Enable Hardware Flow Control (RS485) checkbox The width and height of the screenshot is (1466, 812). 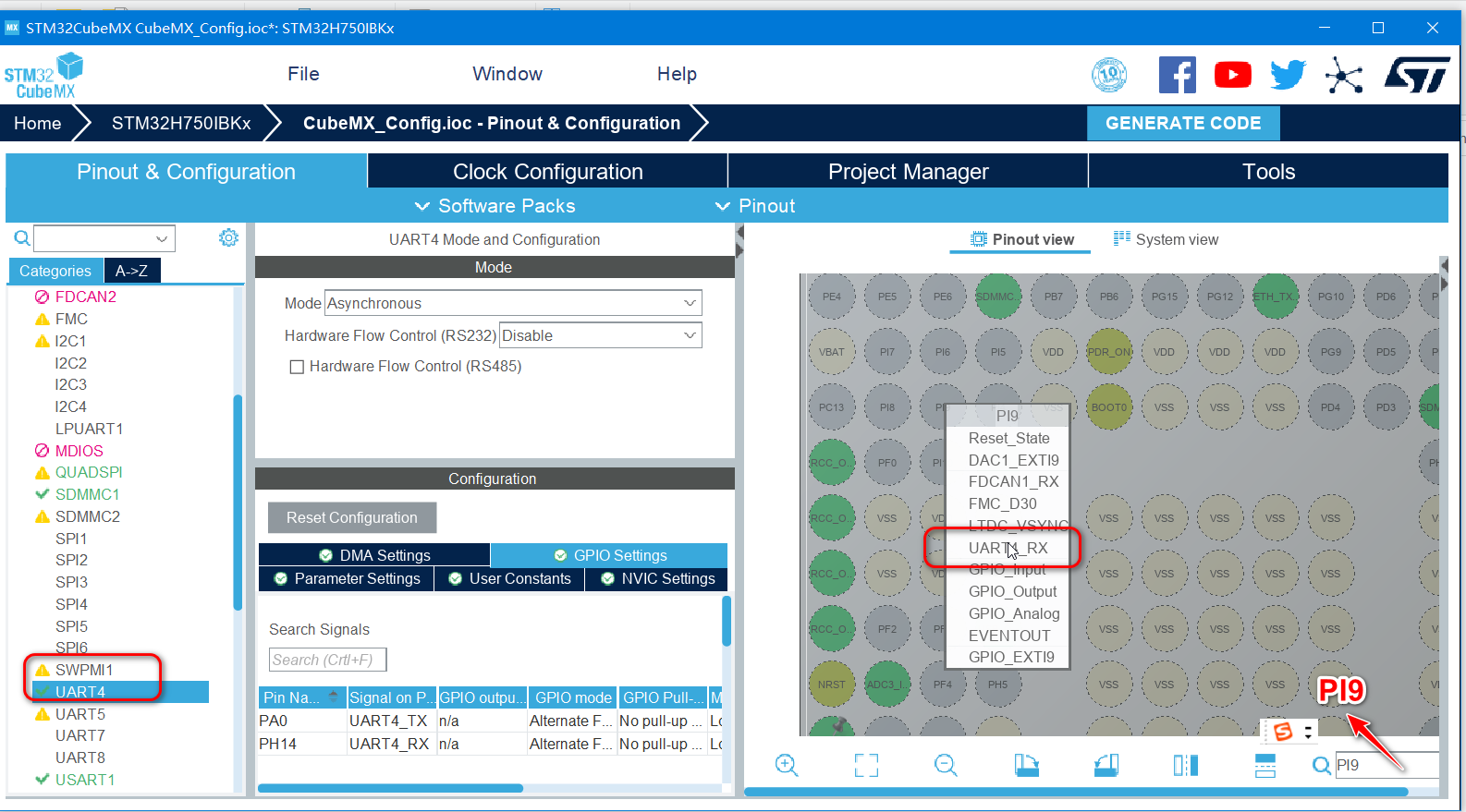(297, 367)
